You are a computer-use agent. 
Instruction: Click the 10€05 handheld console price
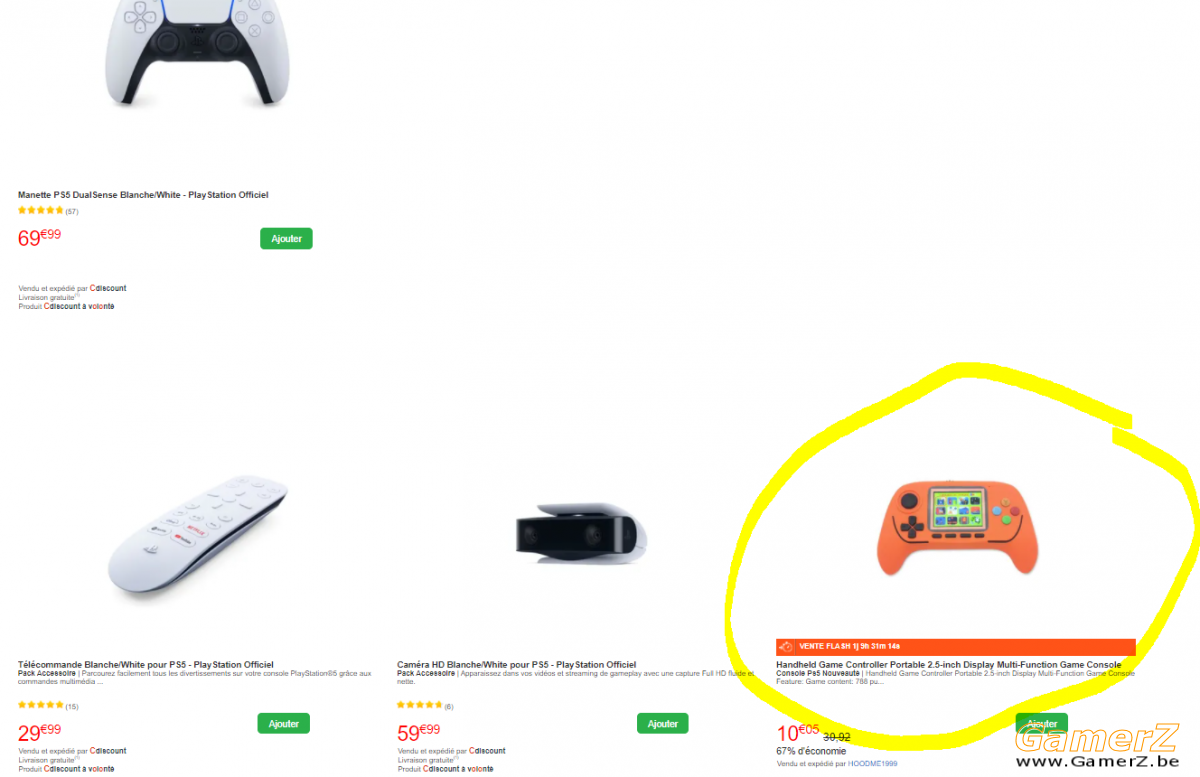[x=798, y=733]
